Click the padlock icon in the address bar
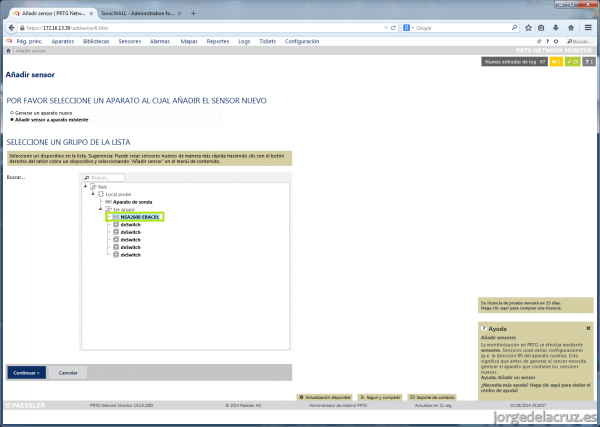Screen dimensions: 600x427 (22, 28)
